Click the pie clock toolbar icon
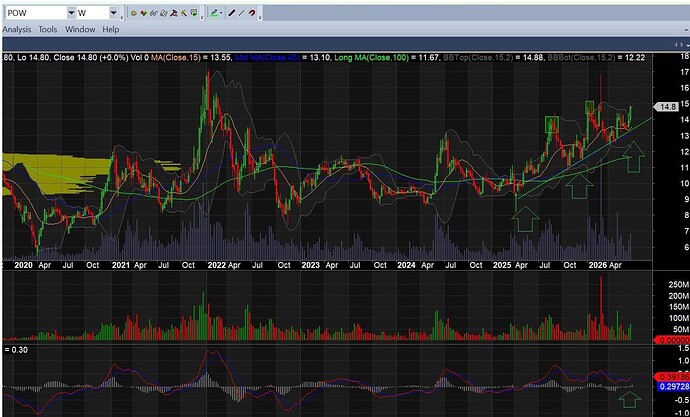This screenshot has width=690, height=417. [x=164, y=13]
